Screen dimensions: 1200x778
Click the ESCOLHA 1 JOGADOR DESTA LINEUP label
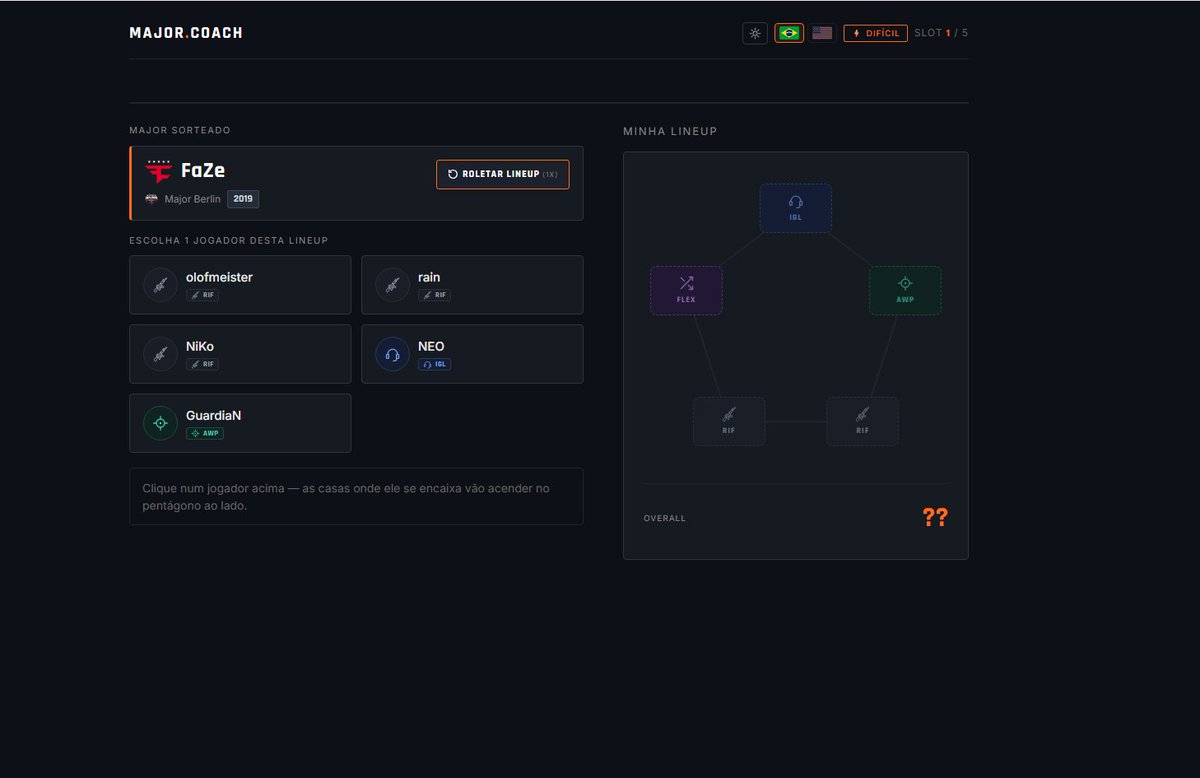tap(228, 240)
